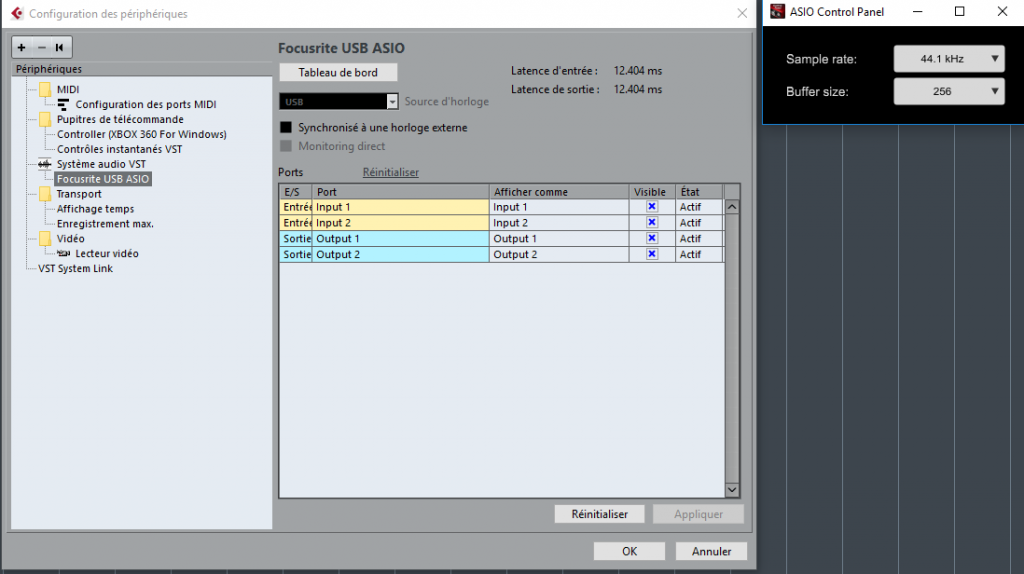Select the MIDI folder icon

coord(45,89)
